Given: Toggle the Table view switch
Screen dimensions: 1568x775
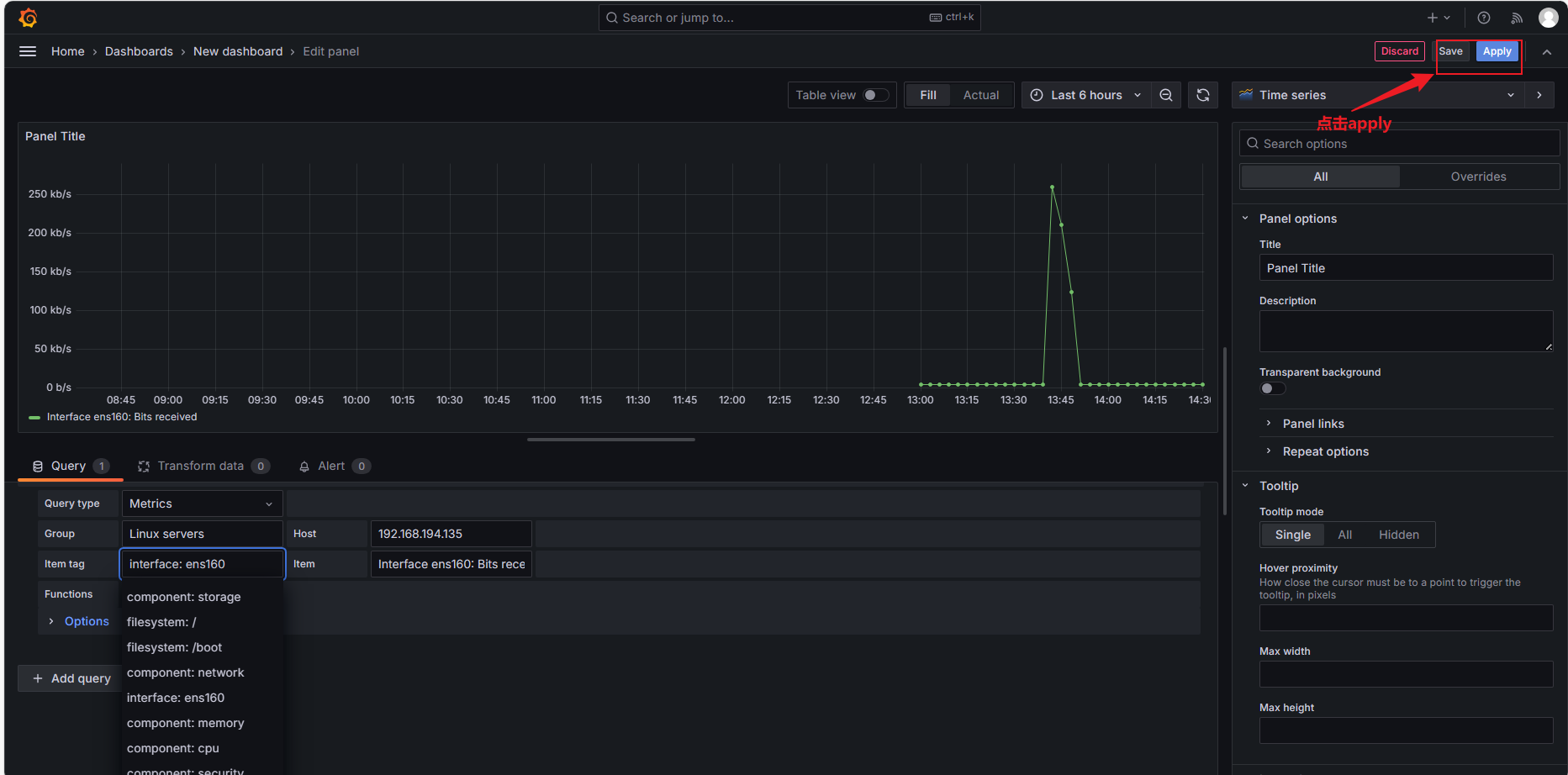Looking at the screenshot, I should point(876,95).
